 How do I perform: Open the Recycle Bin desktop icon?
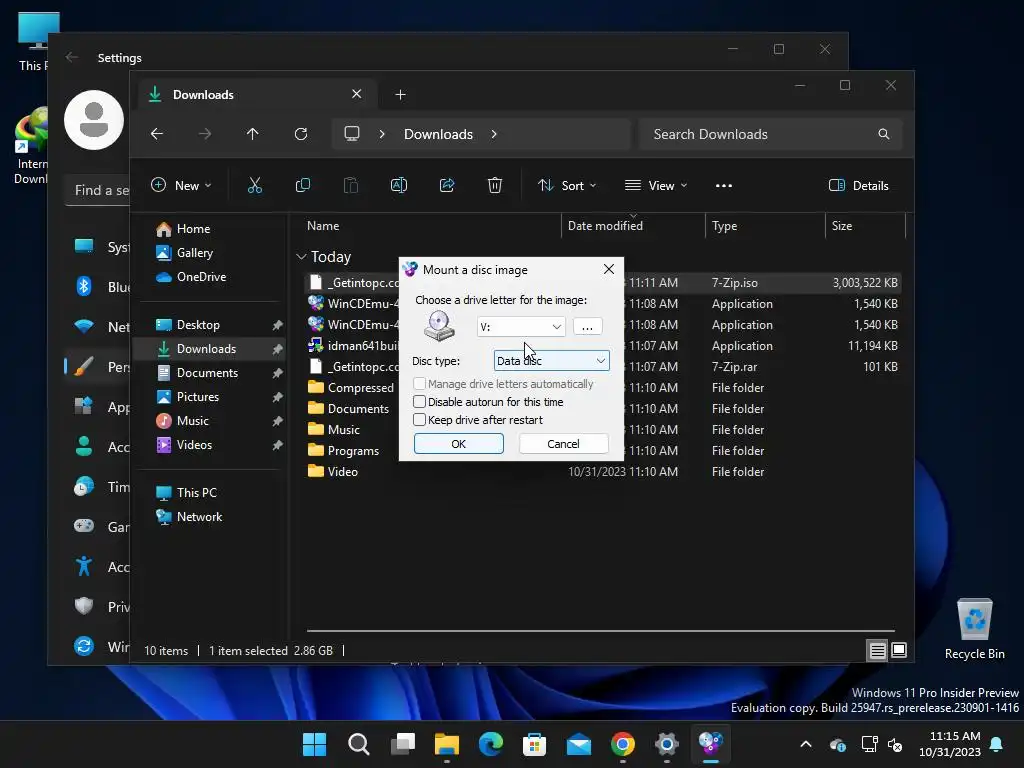point(974,629)
